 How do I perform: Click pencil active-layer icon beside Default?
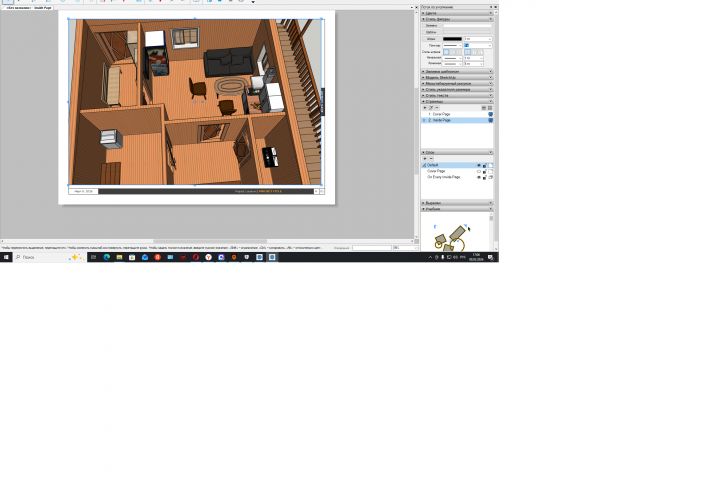click(x=424, y=165)
